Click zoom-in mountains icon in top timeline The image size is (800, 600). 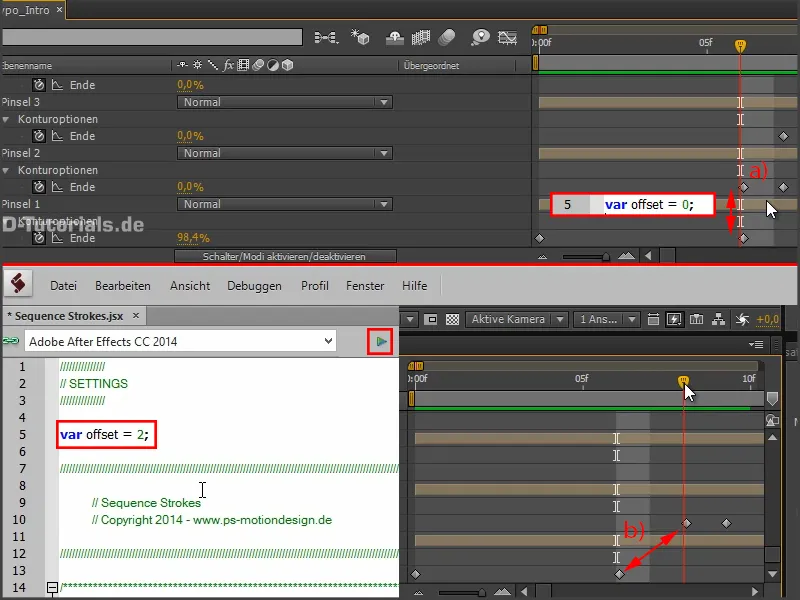coord(626,256)
